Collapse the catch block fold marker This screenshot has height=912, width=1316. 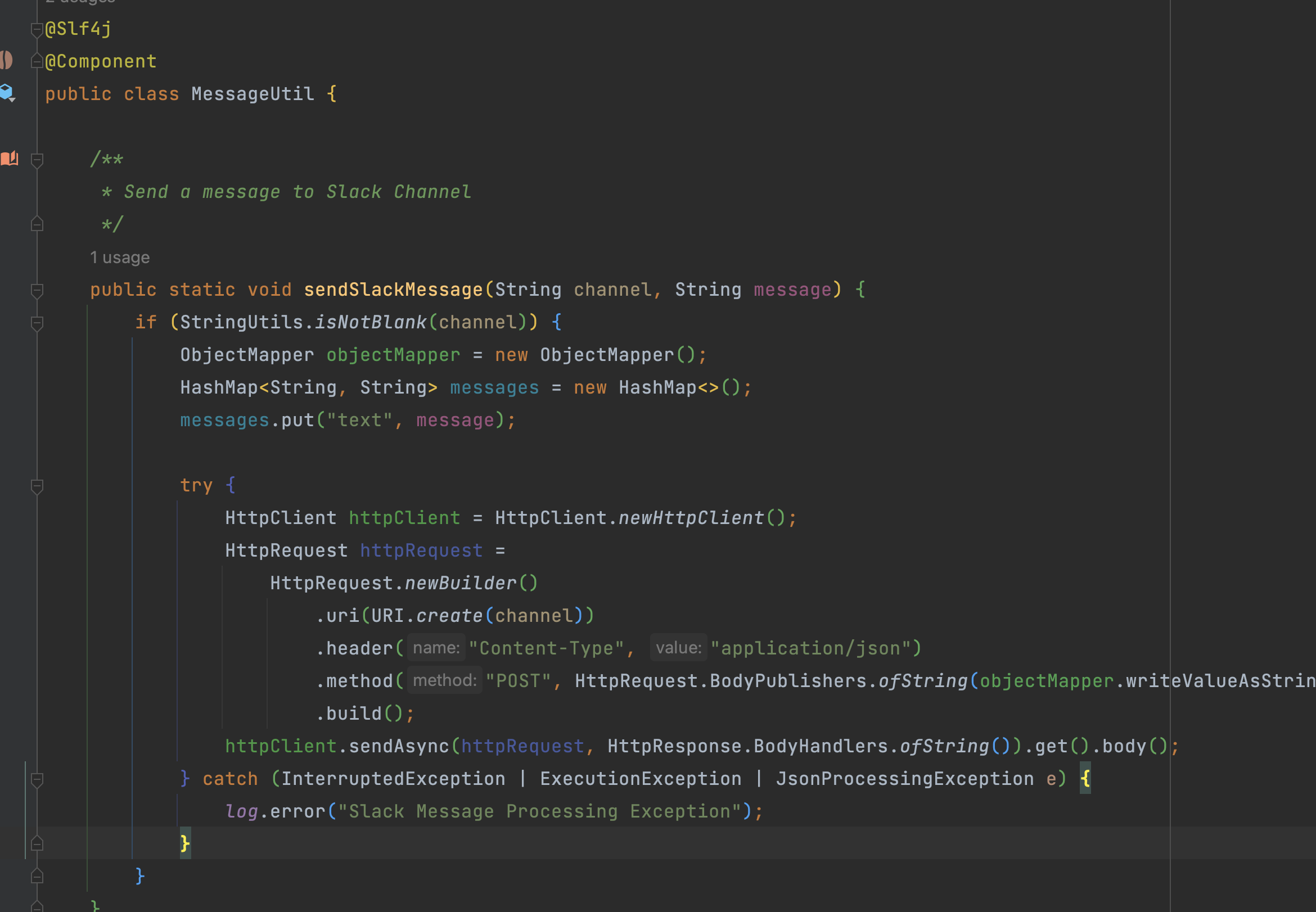(x=37, y=779)
